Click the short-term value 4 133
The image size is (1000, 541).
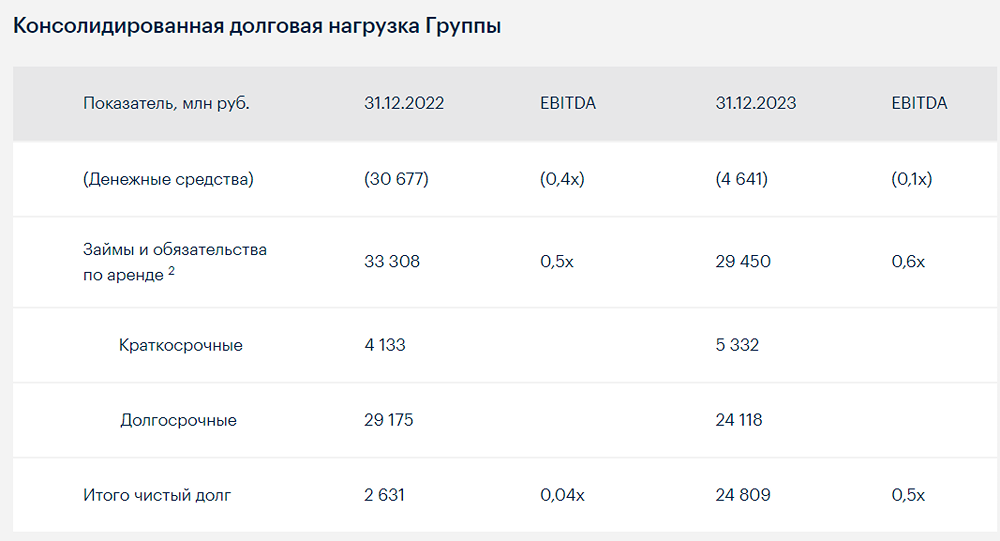(x=385, y=346)
